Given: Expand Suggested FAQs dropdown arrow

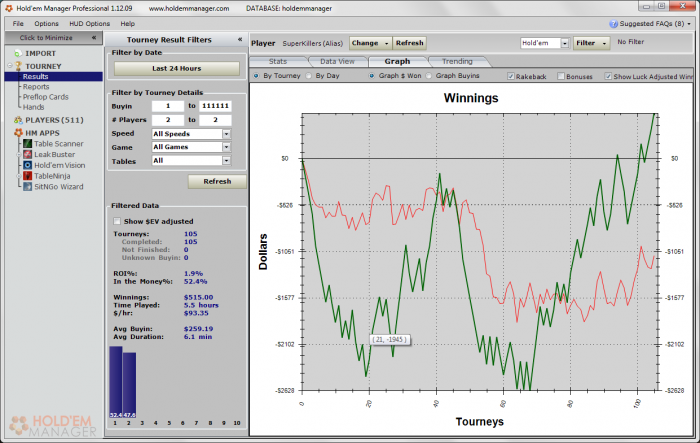Looking at the screenshot, I should (689, 24).
